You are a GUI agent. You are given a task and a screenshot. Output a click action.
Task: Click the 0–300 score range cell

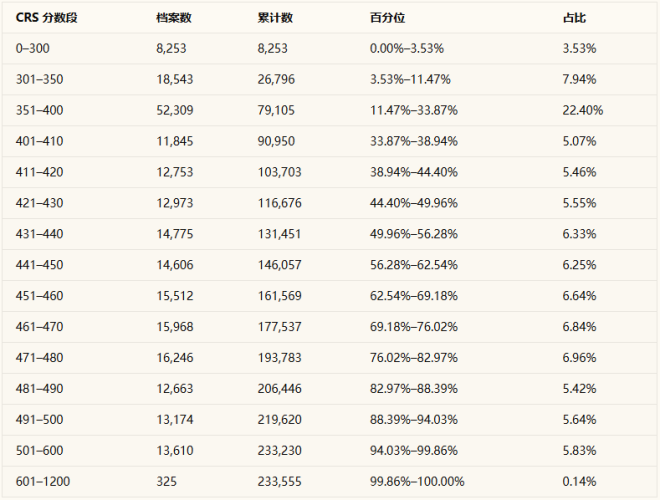33,48
